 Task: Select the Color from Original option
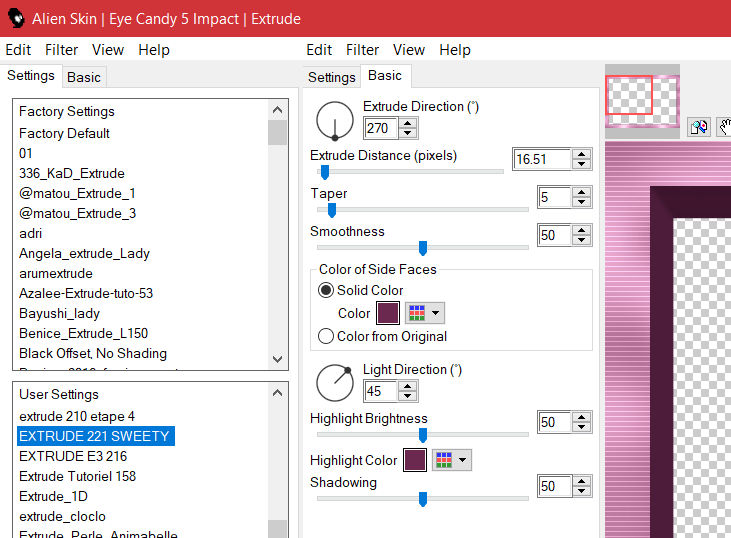click(382, 336)
